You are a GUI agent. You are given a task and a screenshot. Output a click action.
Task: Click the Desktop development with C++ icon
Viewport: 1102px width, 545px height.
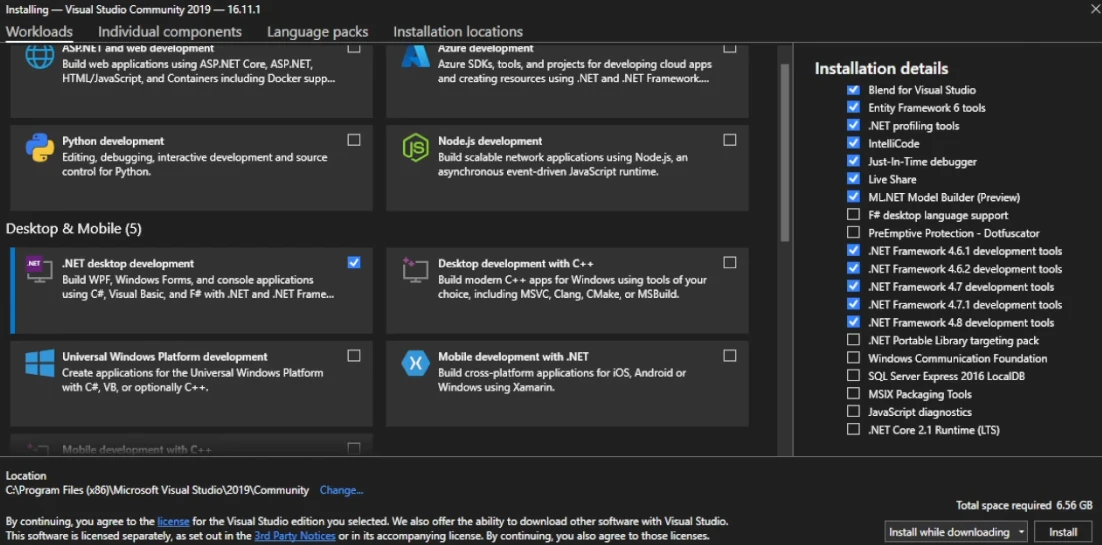point(415,270)
